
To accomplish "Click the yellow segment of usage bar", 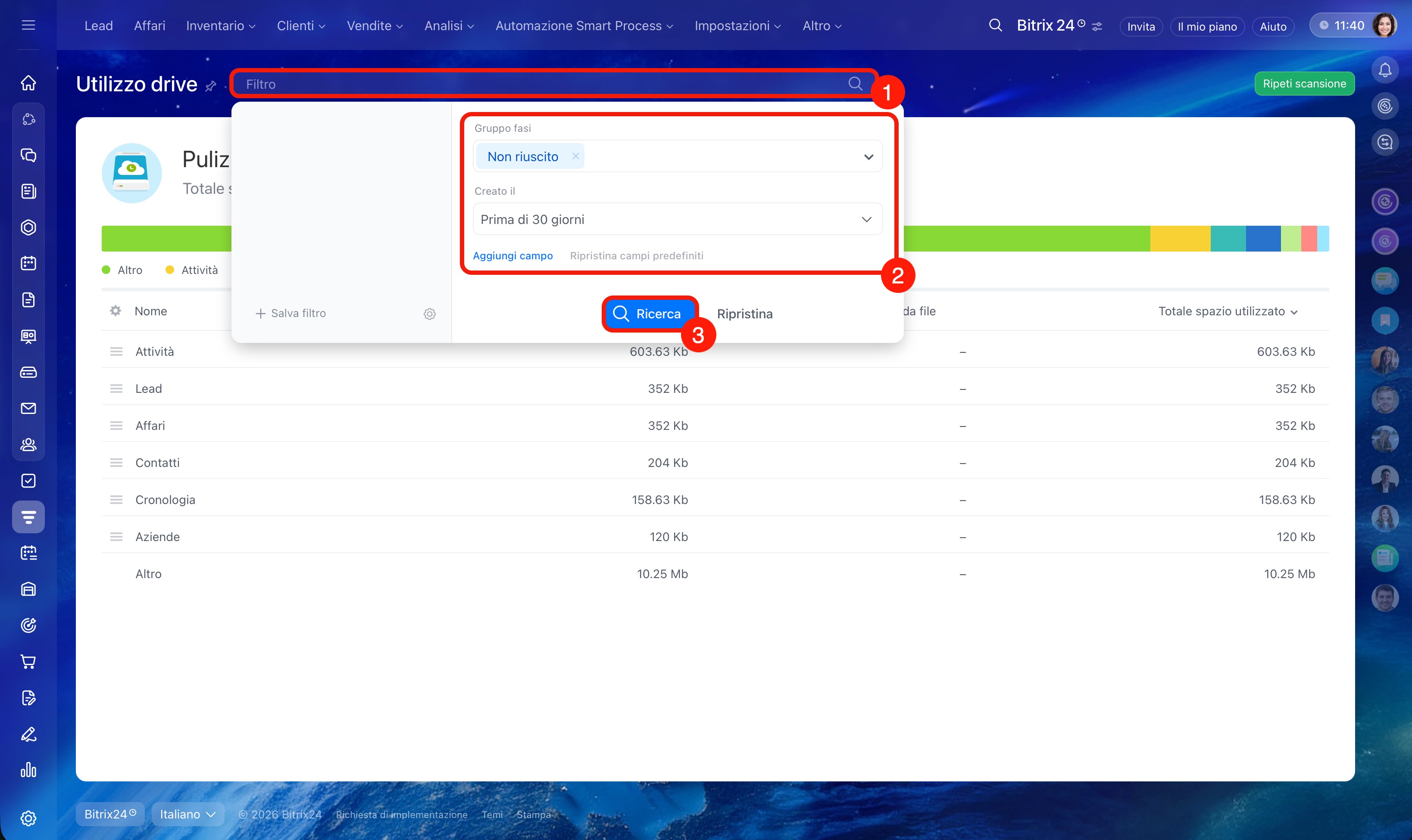I will tap(1180, 239).
